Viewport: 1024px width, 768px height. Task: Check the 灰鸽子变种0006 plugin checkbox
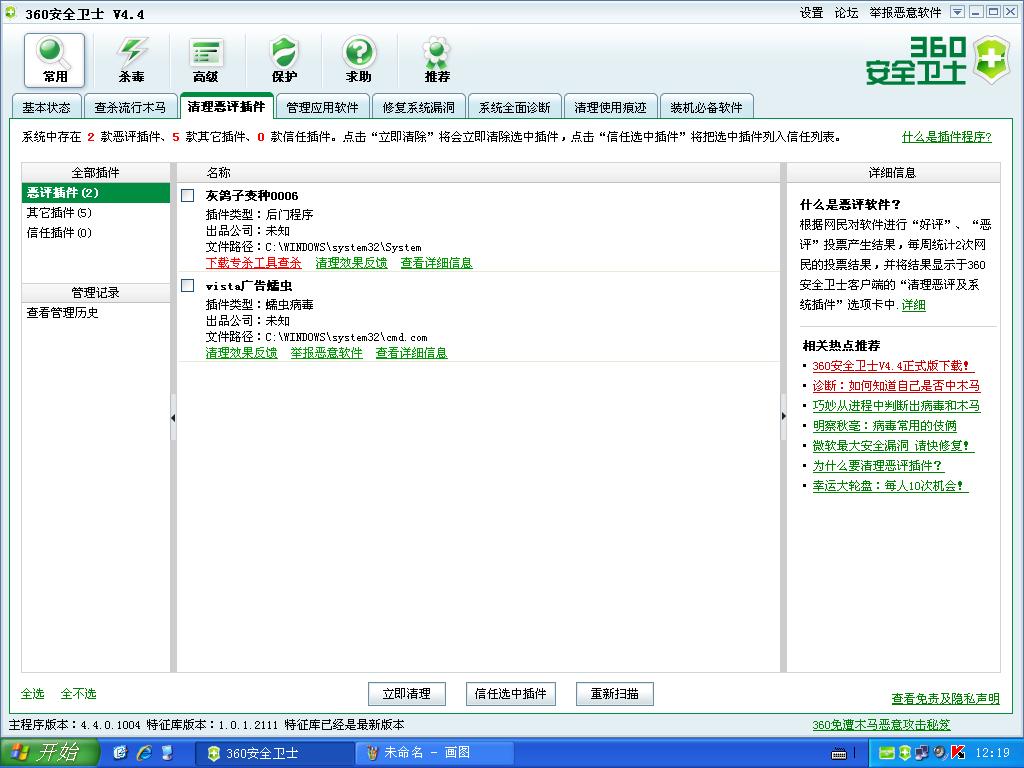coord(188,195)
